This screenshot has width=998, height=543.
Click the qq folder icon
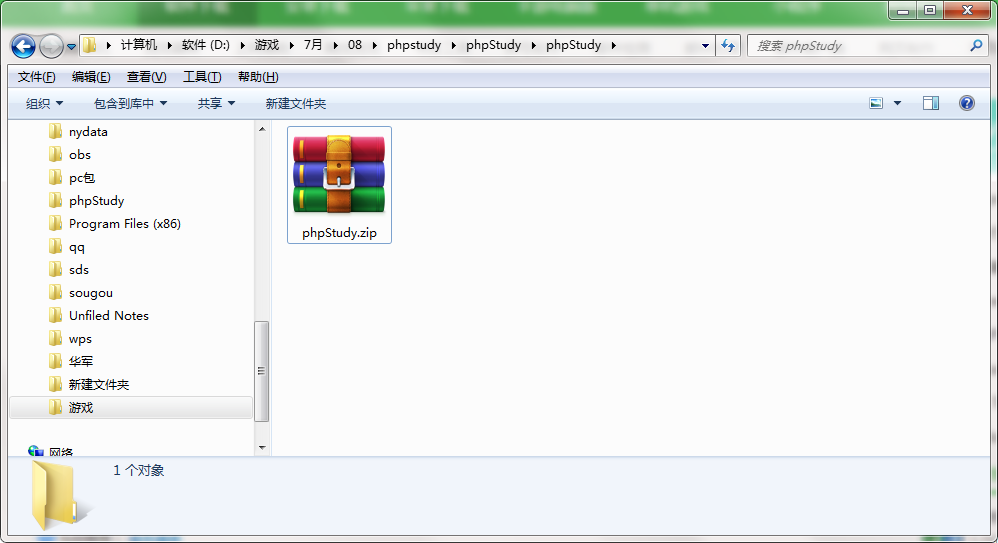[x=55, y=247]
